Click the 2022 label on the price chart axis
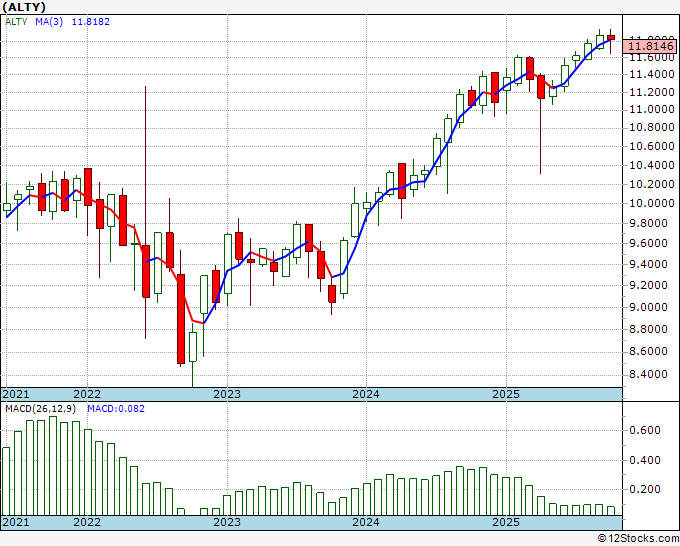 click(x=87, y=394)
